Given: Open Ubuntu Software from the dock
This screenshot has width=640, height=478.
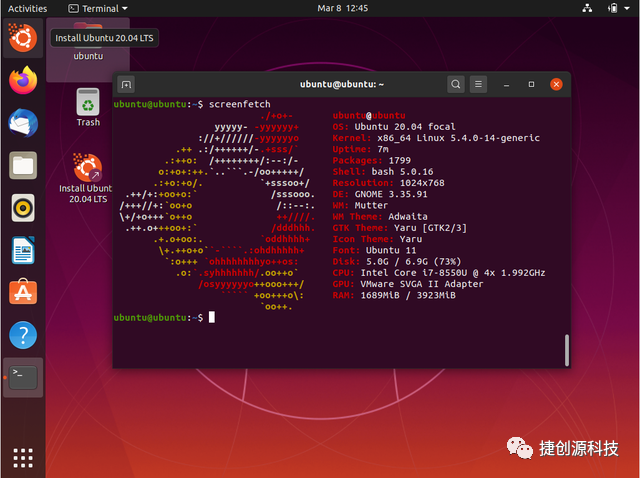Looking at the screenshot, I should coord(23,292).
